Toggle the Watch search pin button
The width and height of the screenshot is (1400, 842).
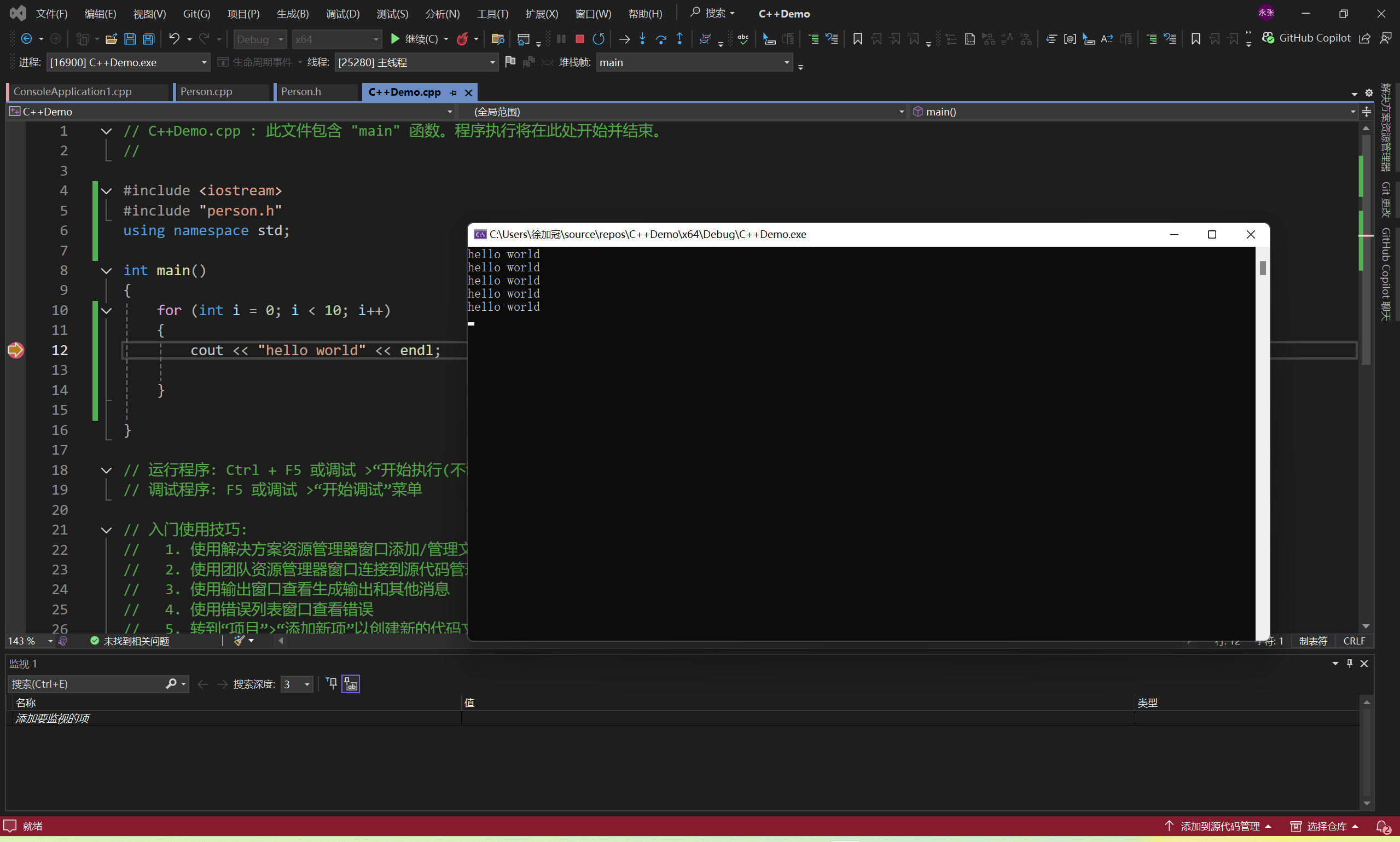[332, 684]
